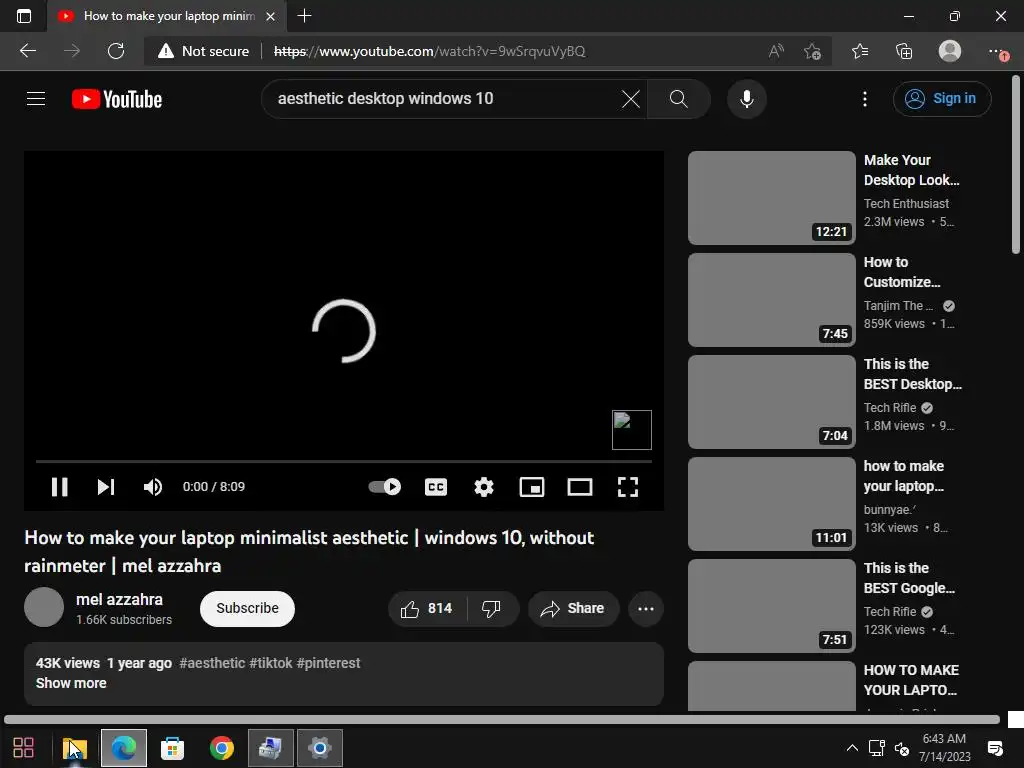Open the tab actions menu

click(24, 16)
